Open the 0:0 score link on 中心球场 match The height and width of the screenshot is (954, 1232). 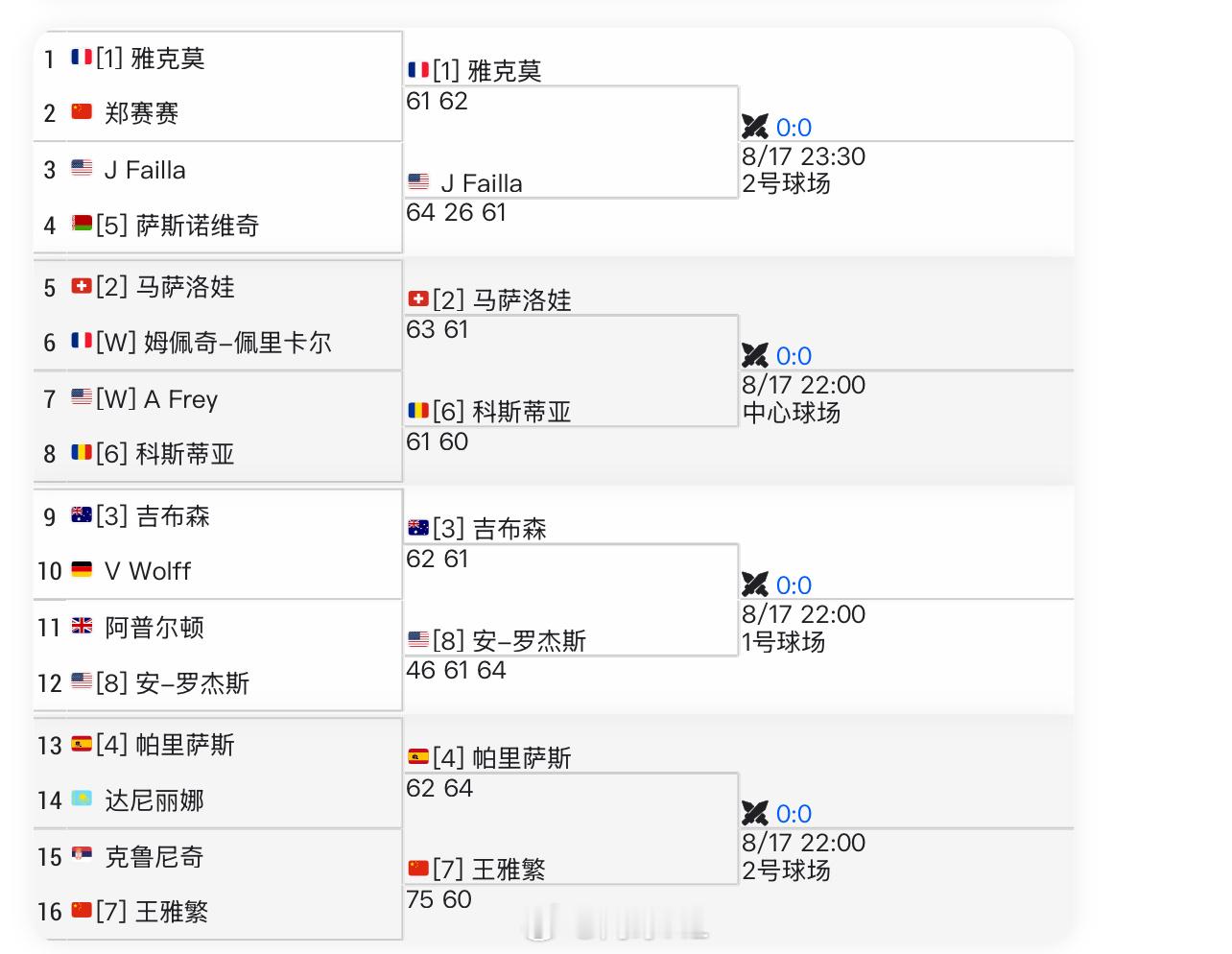pyautogui.click(x=794, y=356)
